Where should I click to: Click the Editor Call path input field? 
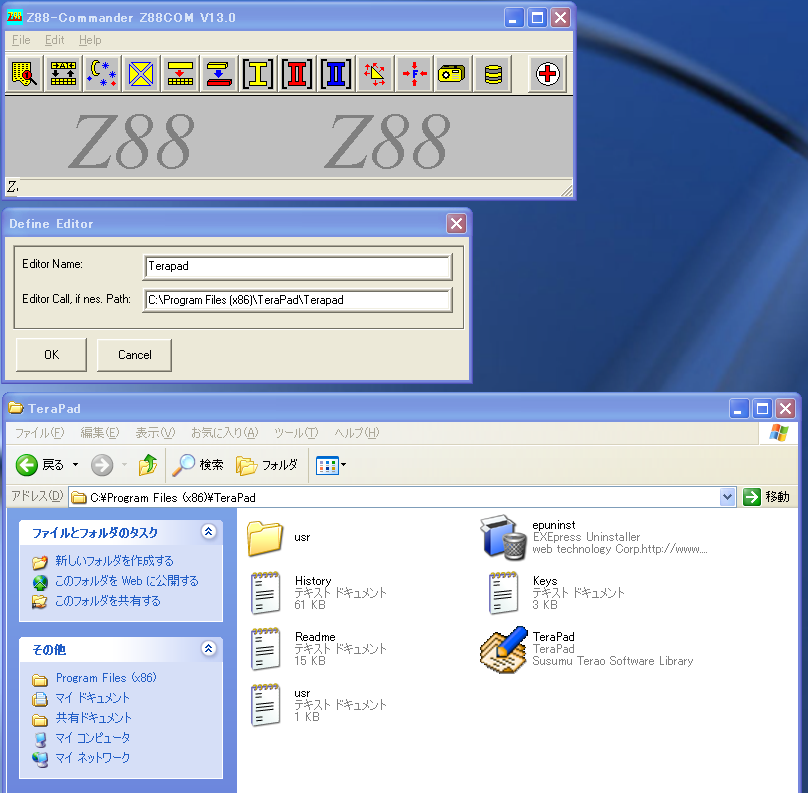pyautogui.click(x=297, y=300)
